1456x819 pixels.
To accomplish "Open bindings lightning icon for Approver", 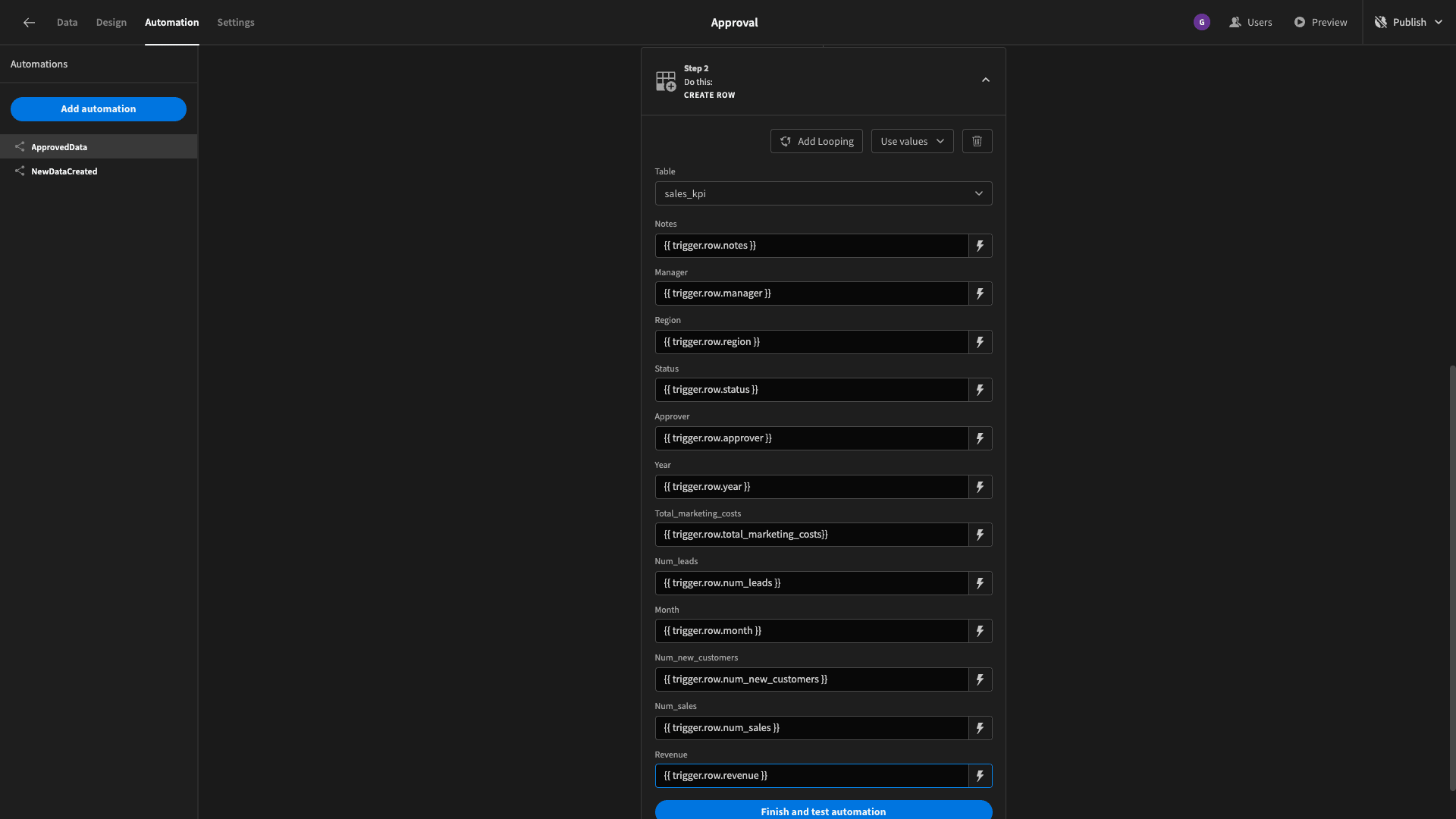I will coord(980,438).
